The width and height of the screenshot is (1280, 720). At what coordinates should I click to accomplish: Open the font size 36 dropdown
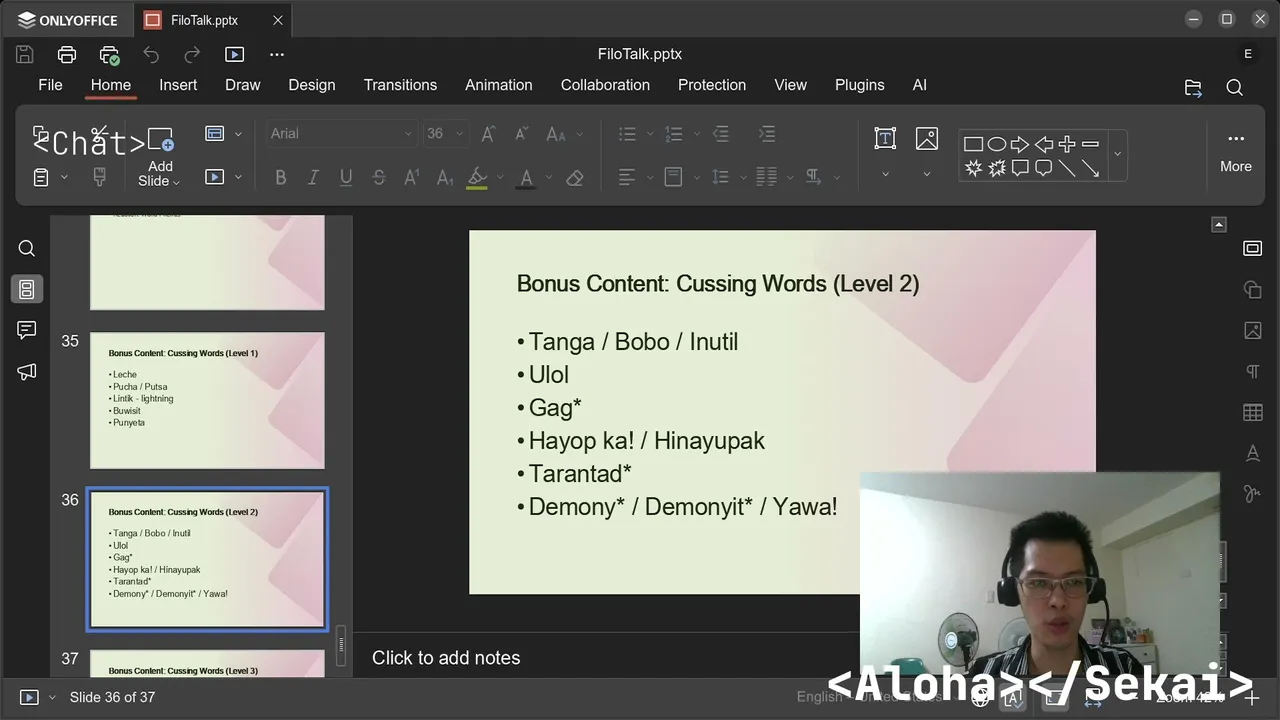tap(459, 134)
